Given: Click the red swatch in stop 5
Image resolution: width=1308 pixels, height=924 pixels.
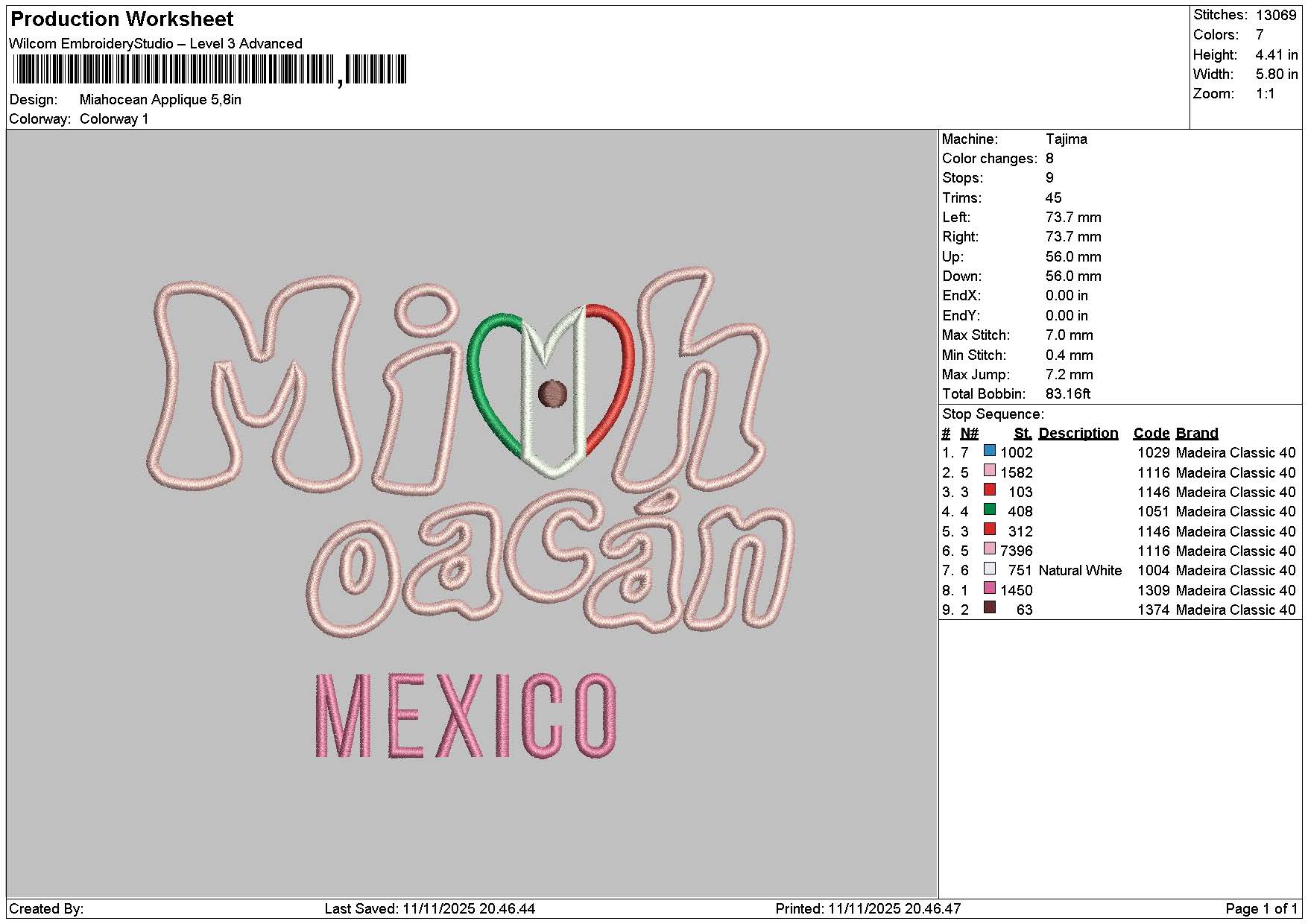Looking at the screenshot, I should [x=990, y=530].
